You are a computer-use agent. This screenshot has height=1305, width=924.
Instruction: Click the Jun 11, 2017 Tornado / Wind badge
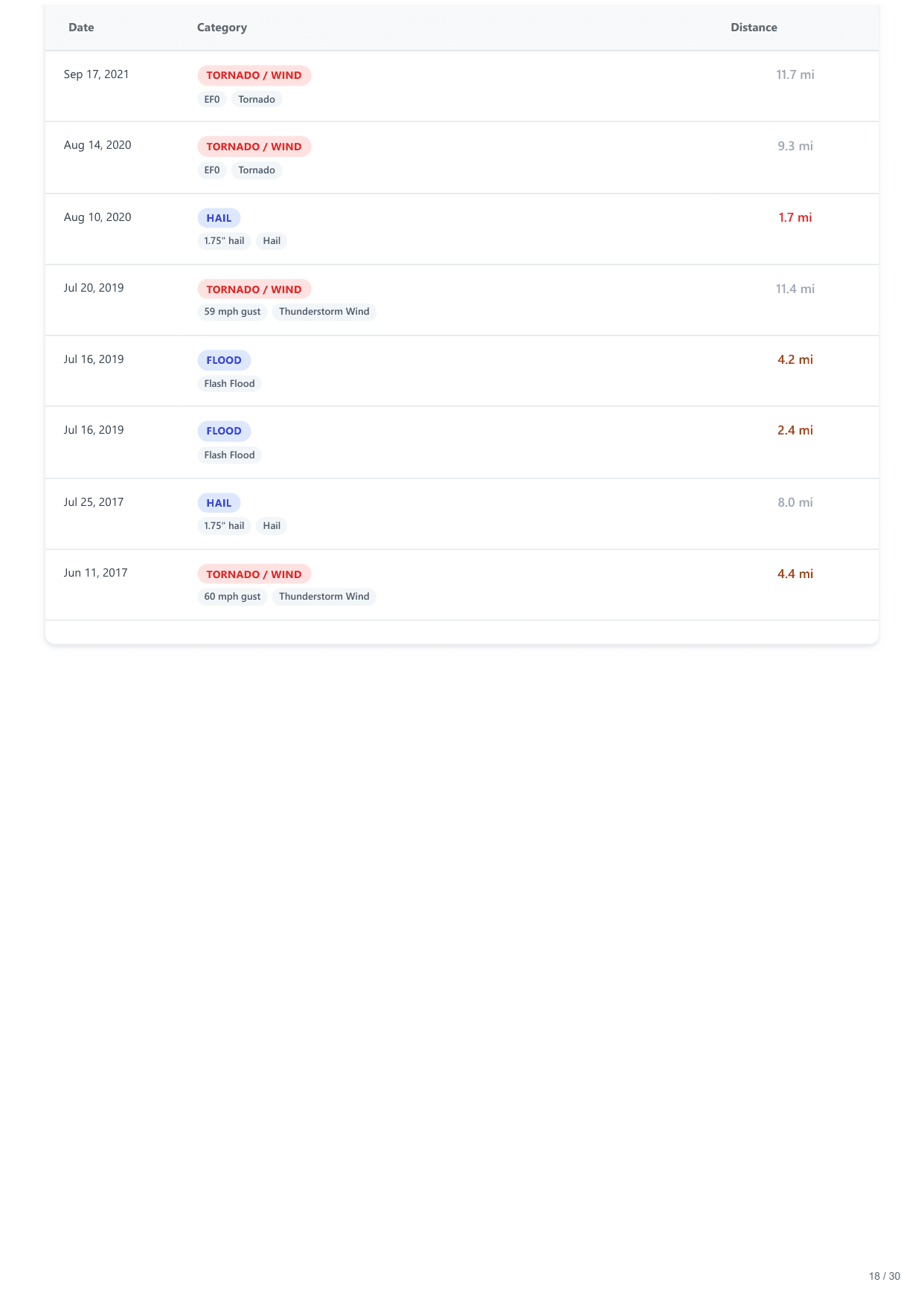pos(254,574)
